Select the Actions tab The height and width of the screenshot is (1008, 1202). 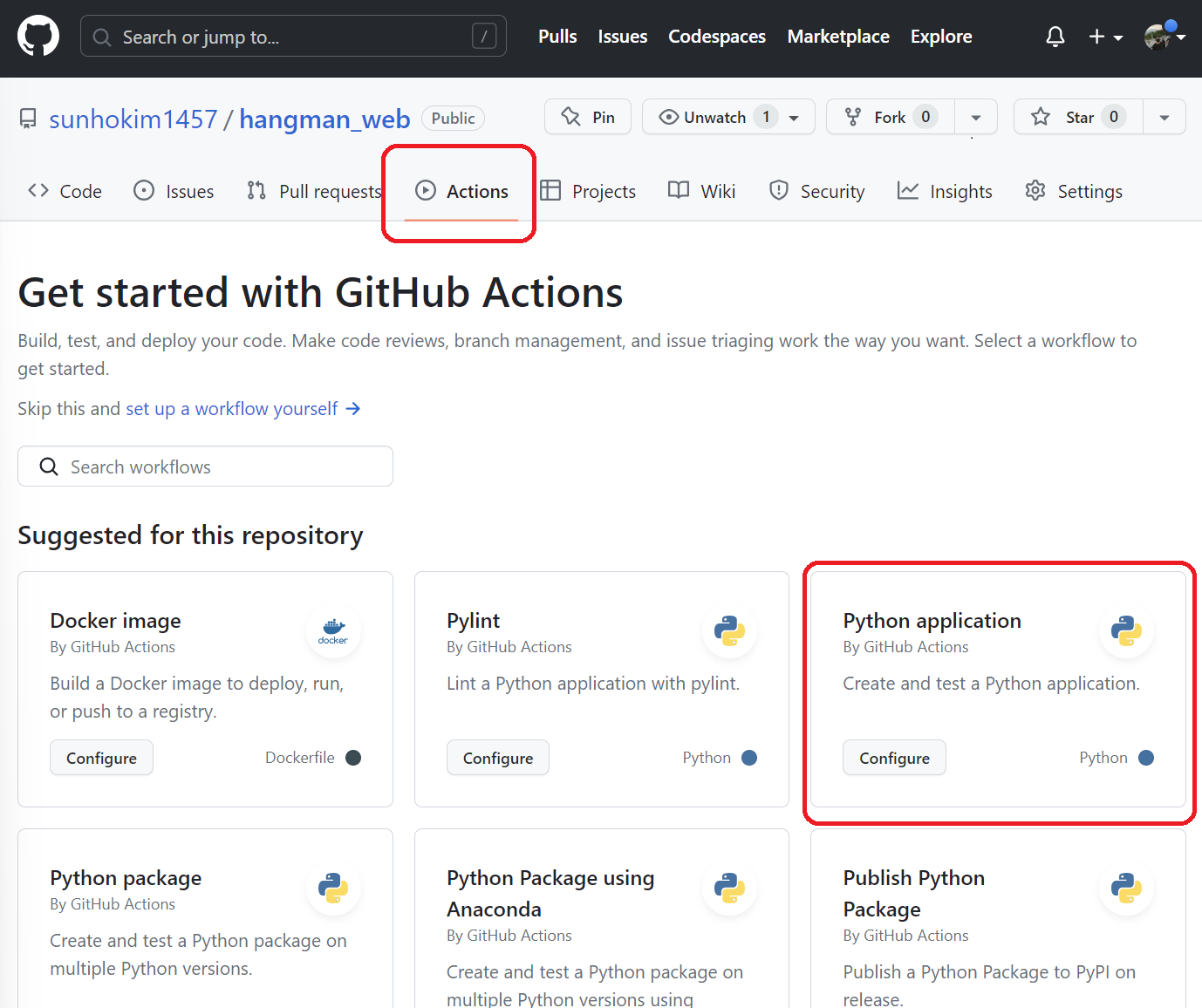462,191
